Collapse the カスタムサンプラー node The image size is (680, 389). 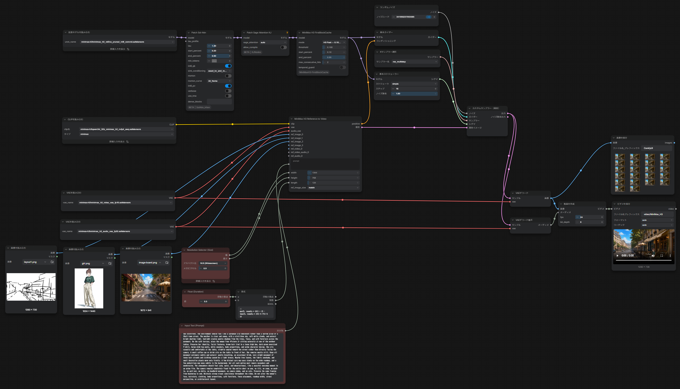coord(470,108)
